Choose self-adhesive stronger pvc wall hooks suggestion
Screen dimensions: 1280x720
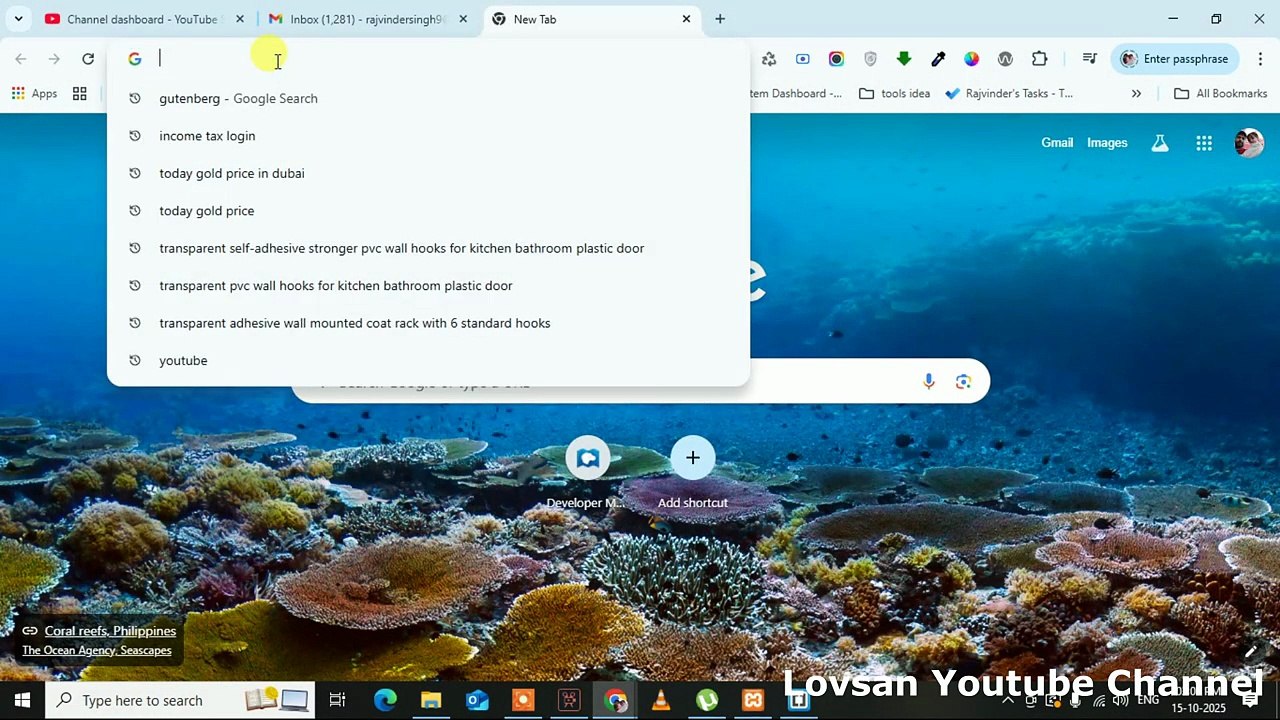[428, 248]
